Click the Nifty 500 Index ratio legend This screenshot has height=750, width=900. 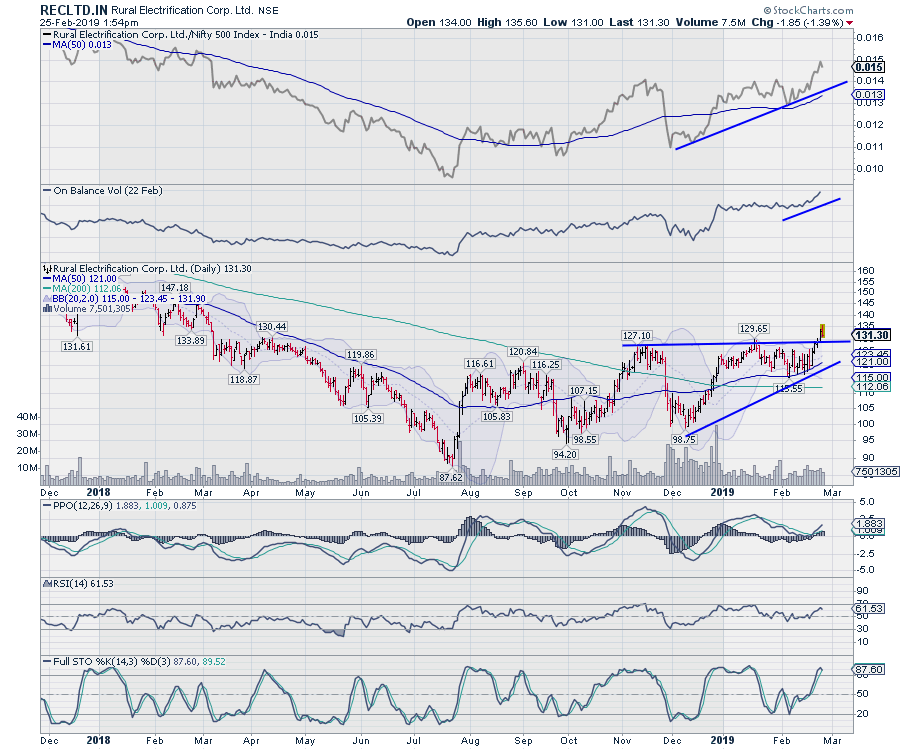[x=181, y=34]
